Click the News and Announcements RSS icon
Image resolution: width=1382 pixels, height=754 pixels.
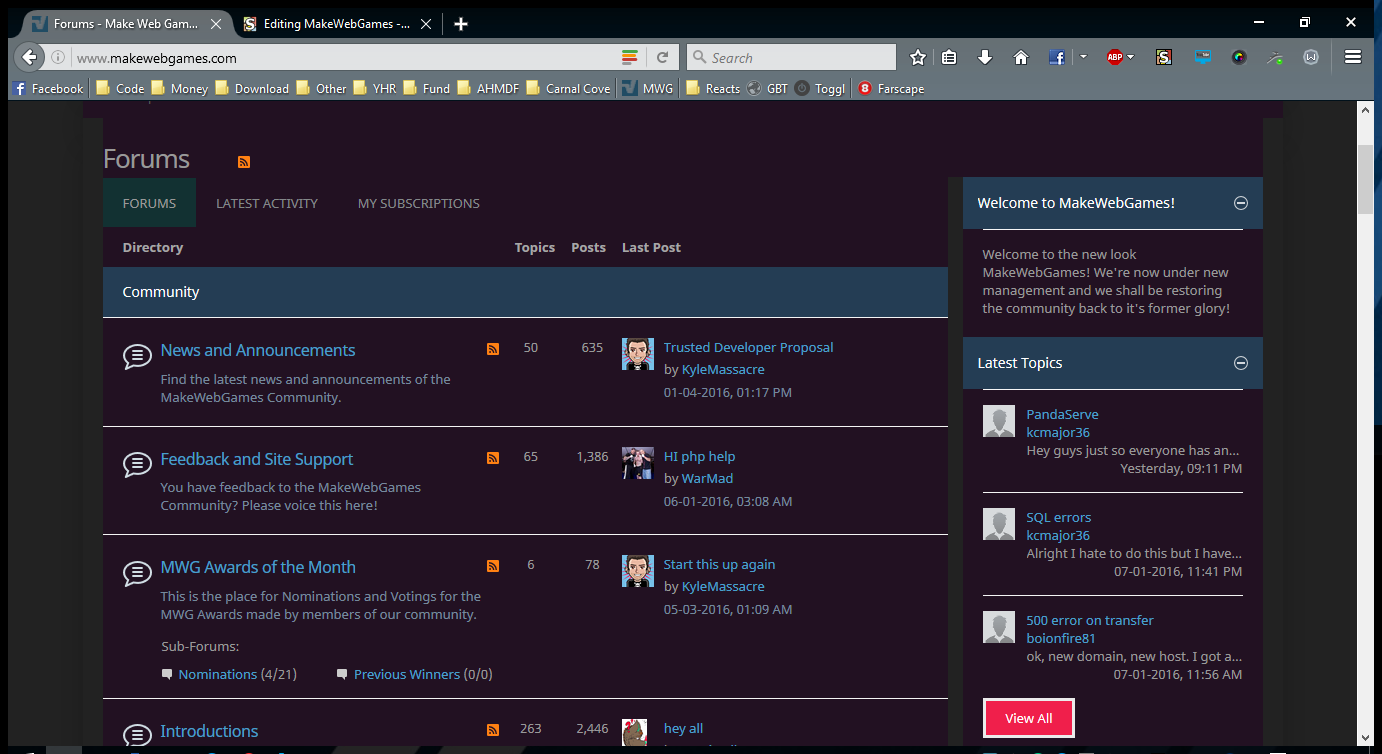492,348
